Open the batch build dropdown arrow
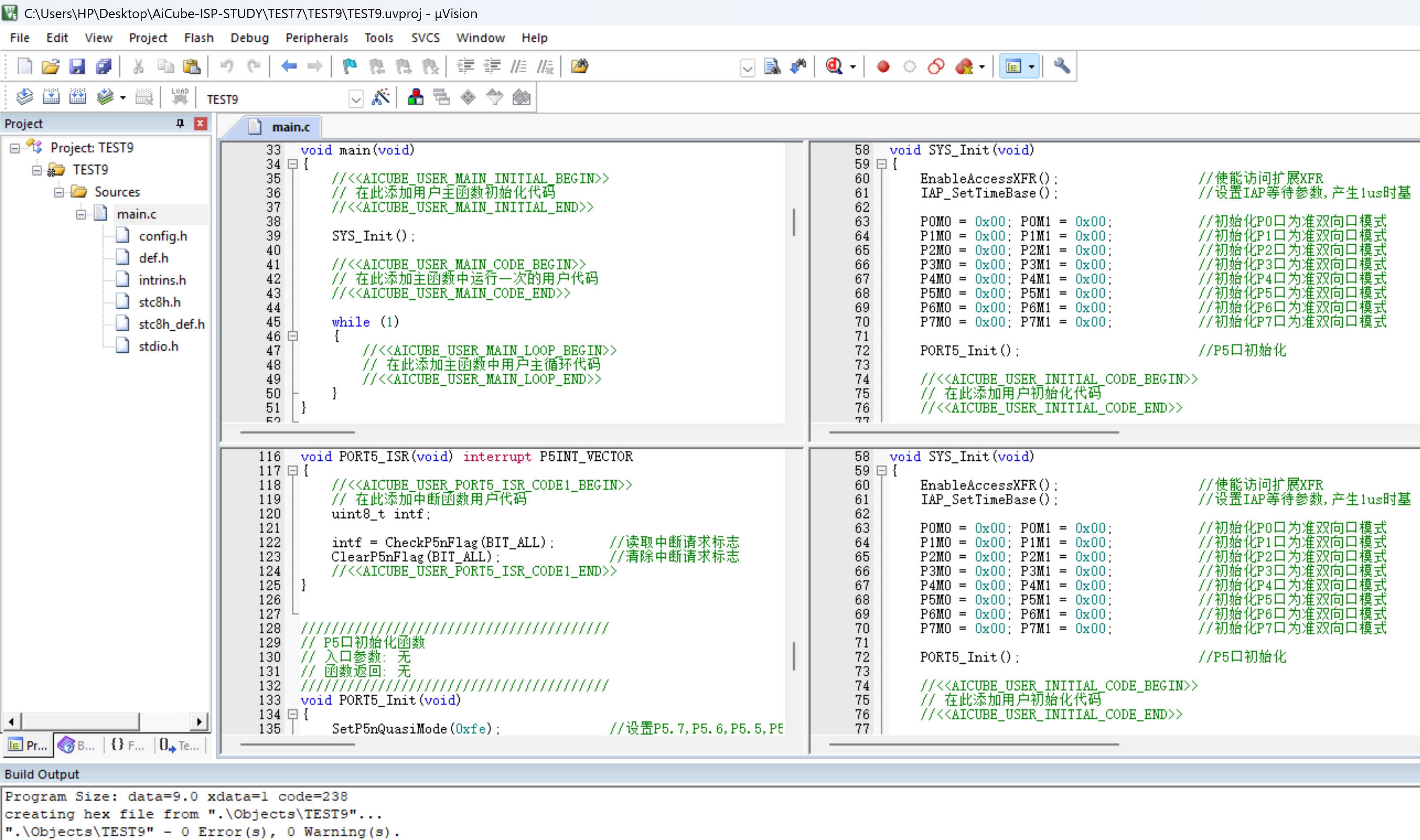The height and width of the screenshot is (840, 1420). (122, 97)
